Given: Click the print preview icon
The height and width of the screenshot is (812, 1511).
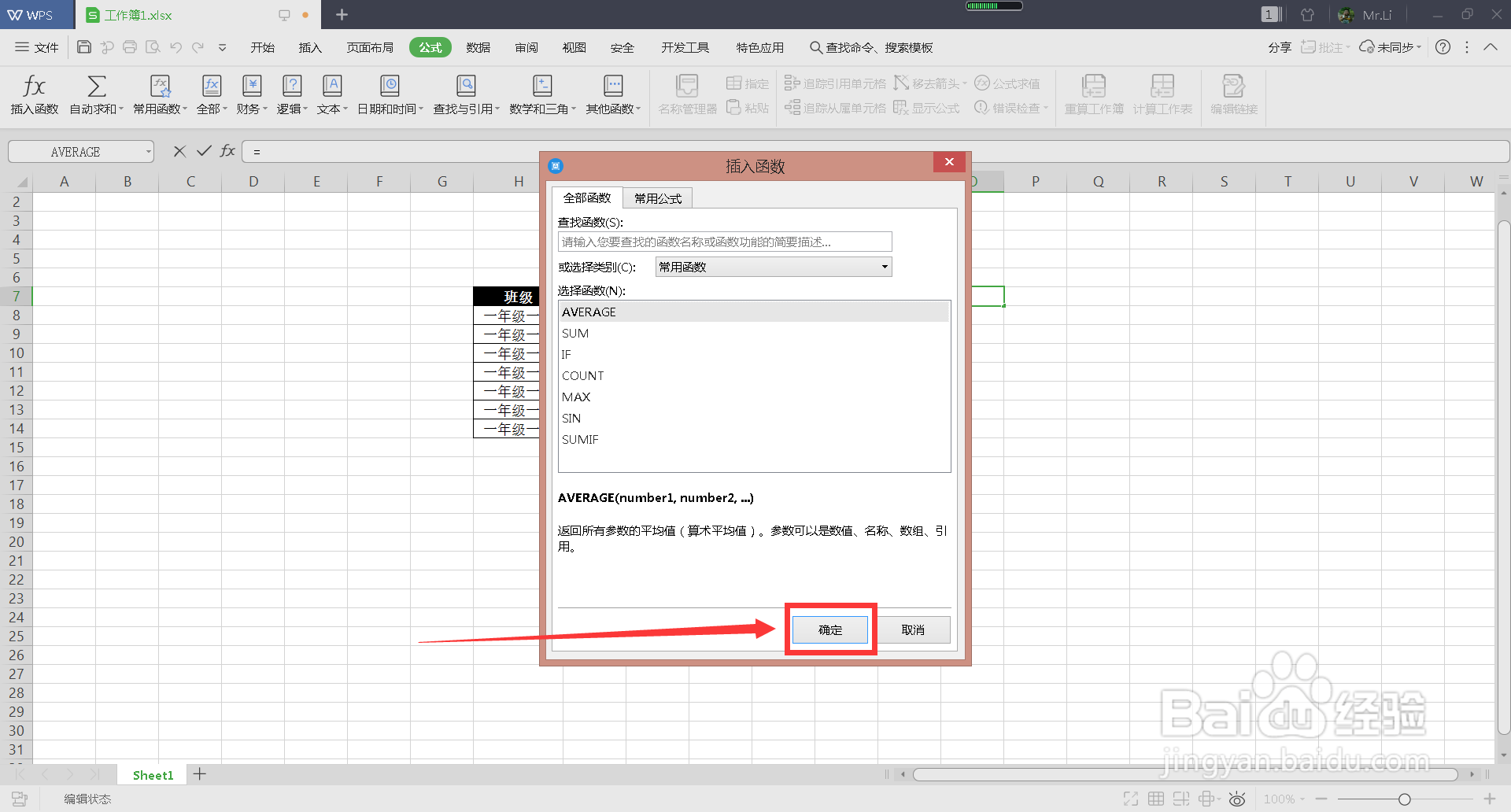Looking at the screenshot, I should [153, 47].
